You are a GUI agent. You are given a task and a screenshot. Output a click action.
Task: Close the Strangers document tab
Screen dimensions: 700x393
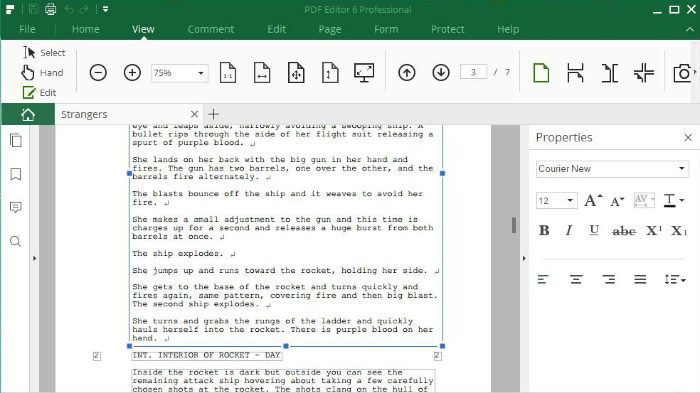coord(194,114)
